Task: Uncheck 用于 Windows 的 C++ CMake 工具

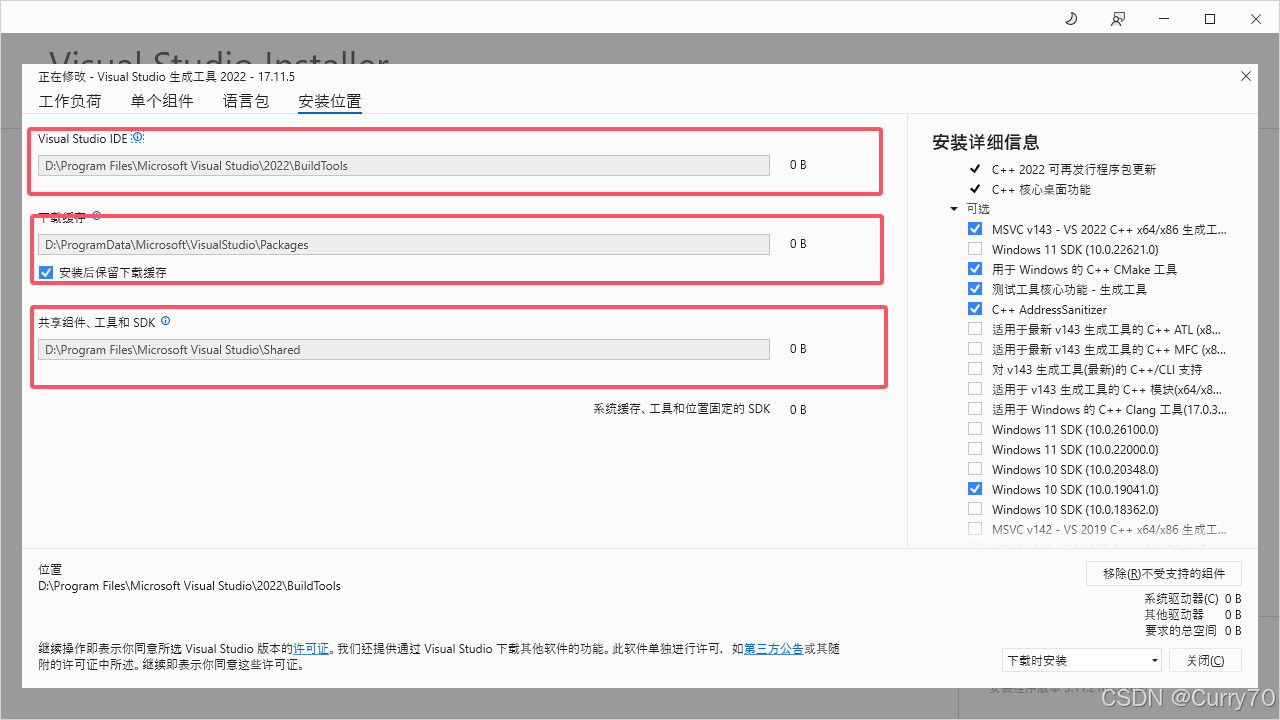Action: (x=975, y=269)
